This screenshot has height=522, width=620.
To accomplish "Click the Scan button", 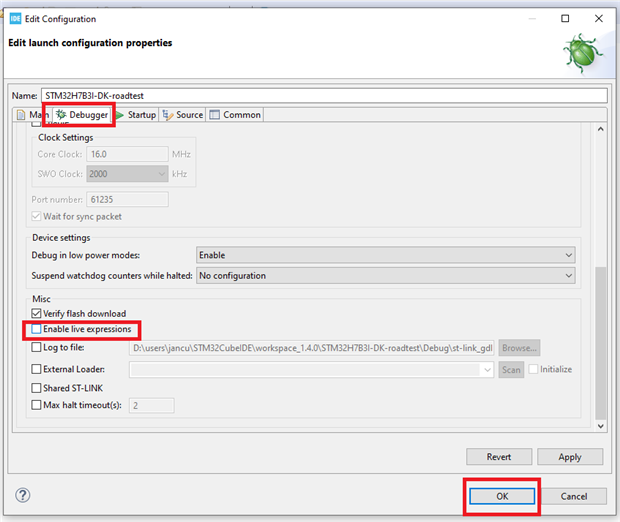I will point(511,370).
